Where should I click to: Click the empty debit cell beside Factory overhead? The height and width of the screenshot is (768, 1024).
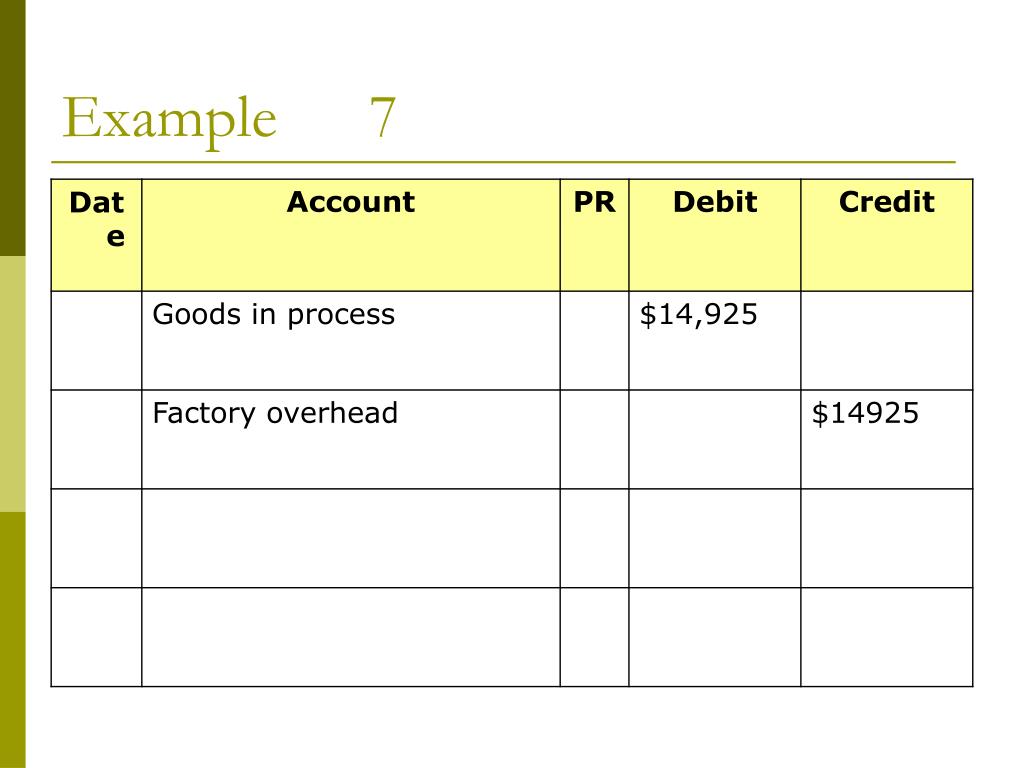point(714,440)
